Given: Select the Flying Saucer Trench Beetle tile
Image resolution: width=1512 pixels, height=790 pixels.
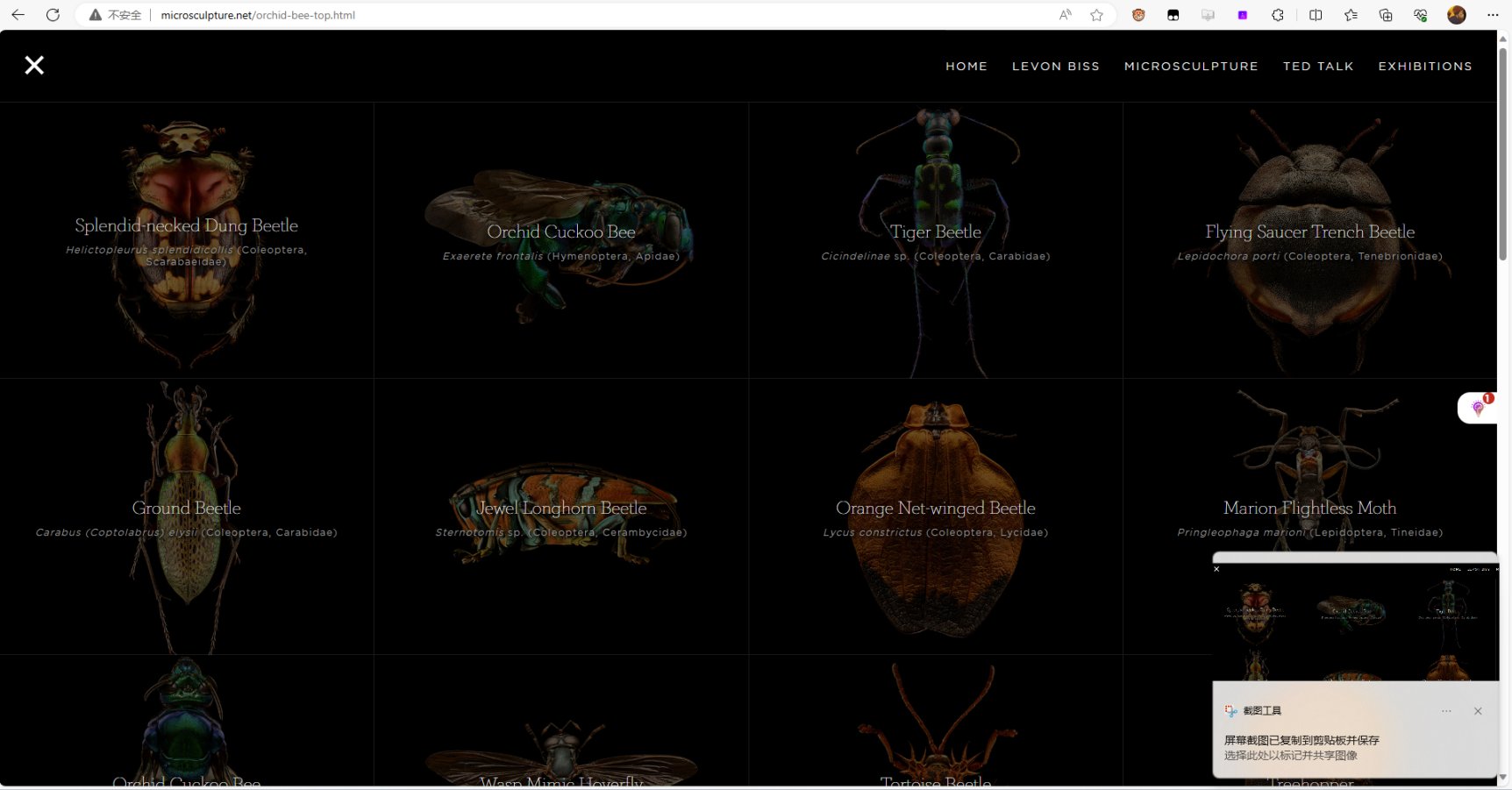Looking at the screenshot, I should coord(1310,240).
